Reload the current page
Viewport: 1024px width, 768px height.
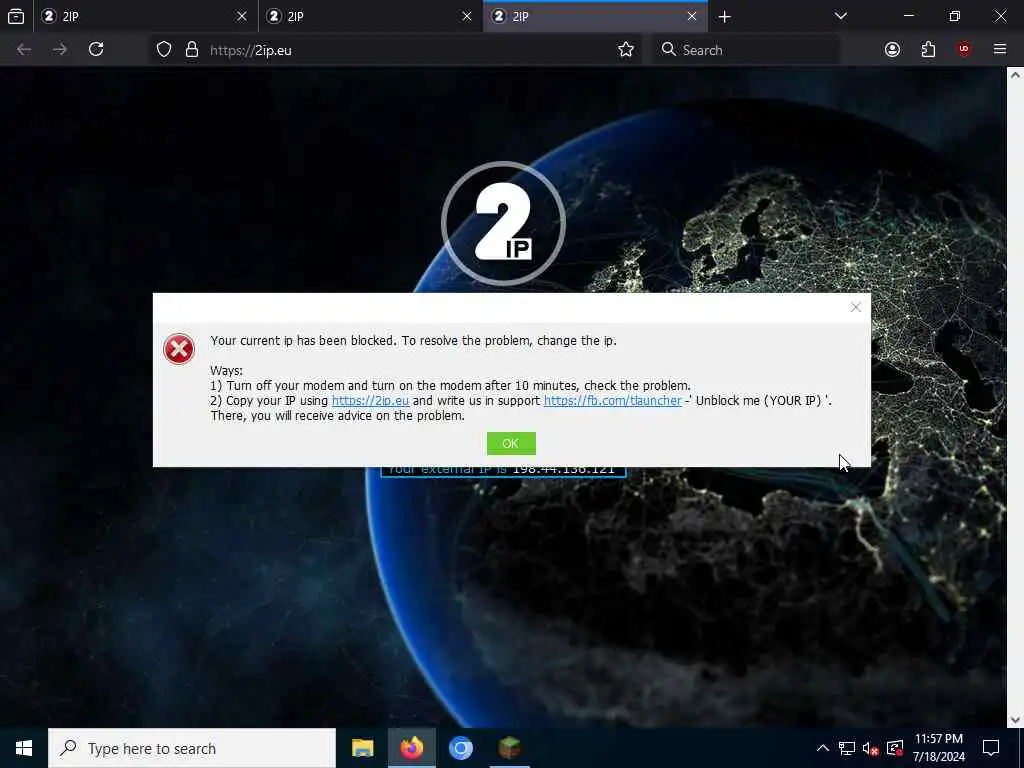96,50
